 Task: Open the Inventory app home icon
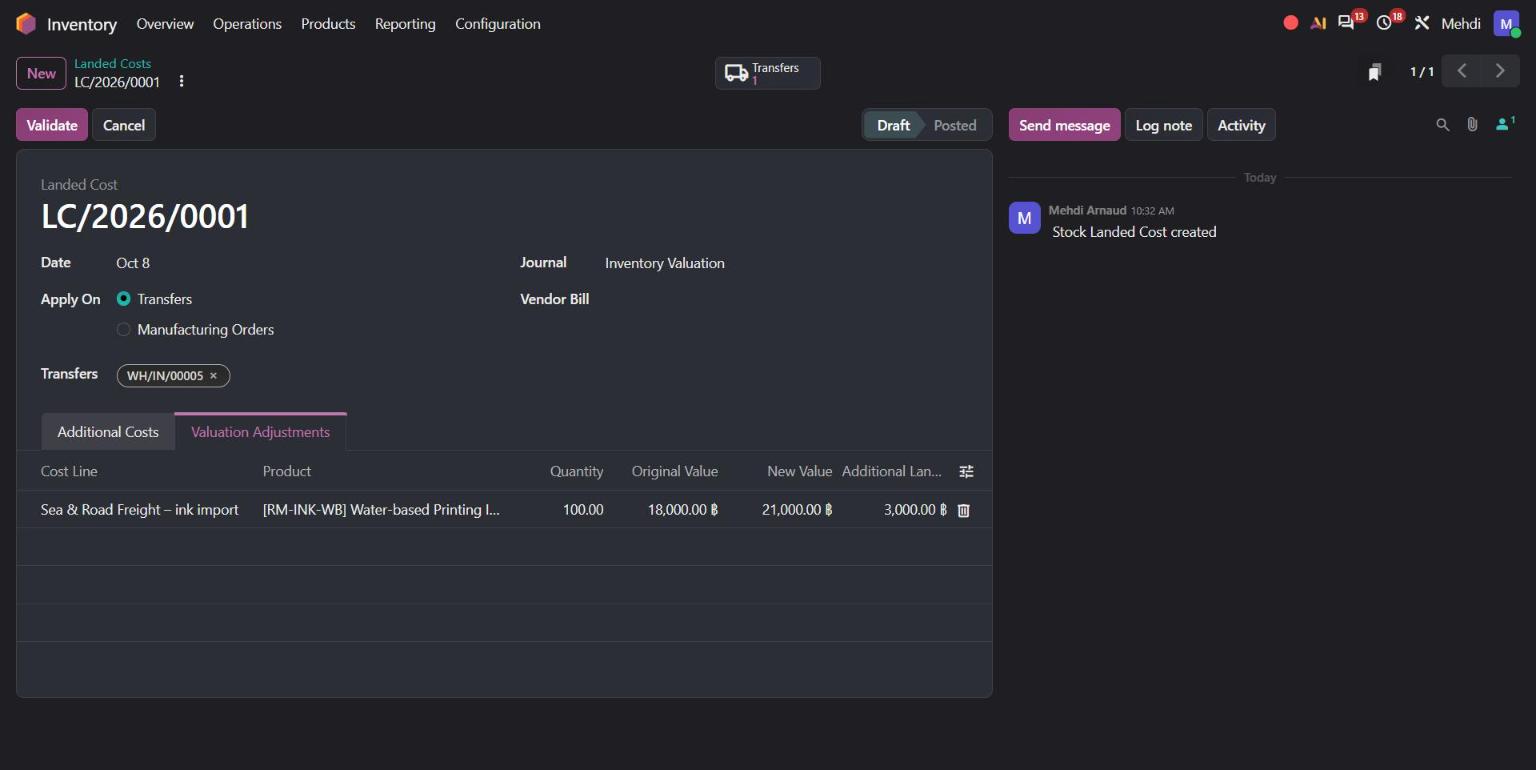[x=26, y=23]
